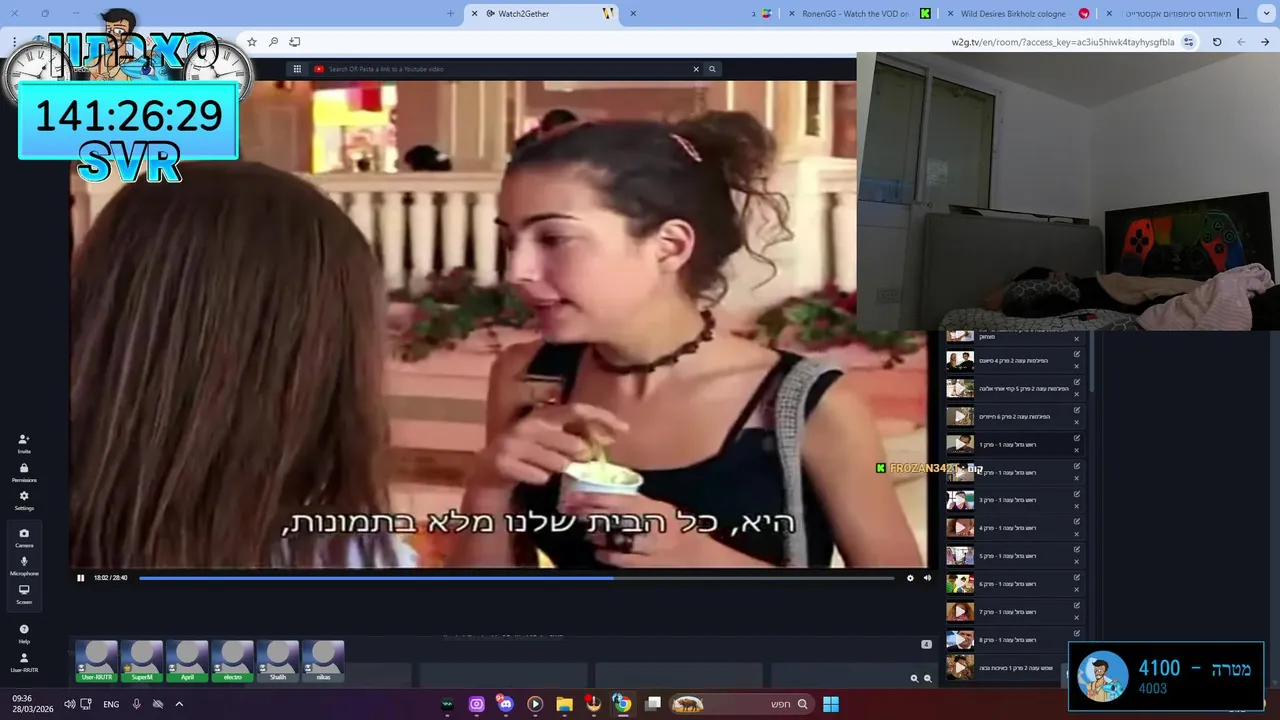Open File Explorer from the taskbar
Viewport: 1280px width, 720px height.
point(564,704)
